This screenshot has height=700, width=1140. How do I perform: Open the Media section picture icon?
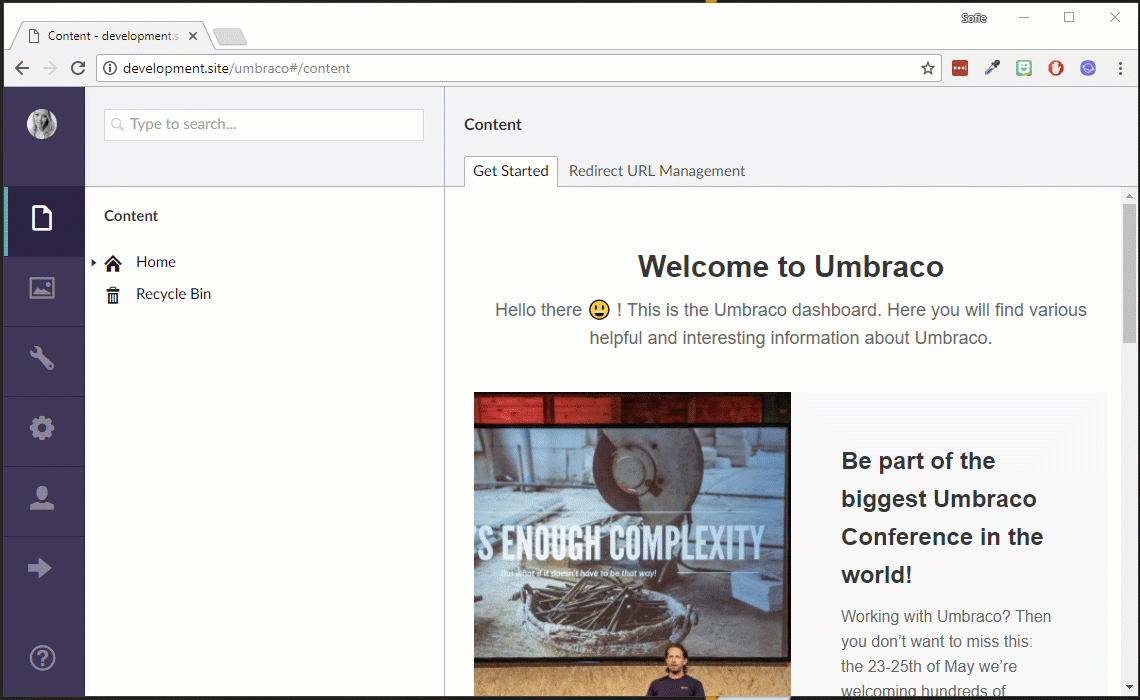(x=42, y=288)
